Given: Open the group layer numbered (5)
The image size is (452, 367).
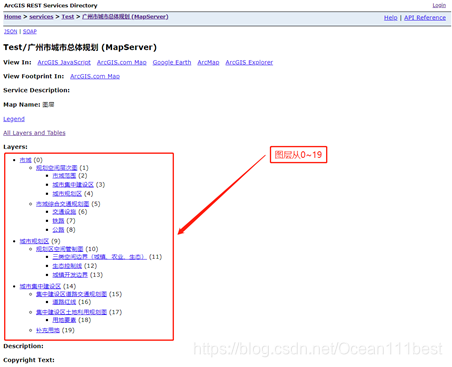Looking at the screenshot, I should (63, 204).
